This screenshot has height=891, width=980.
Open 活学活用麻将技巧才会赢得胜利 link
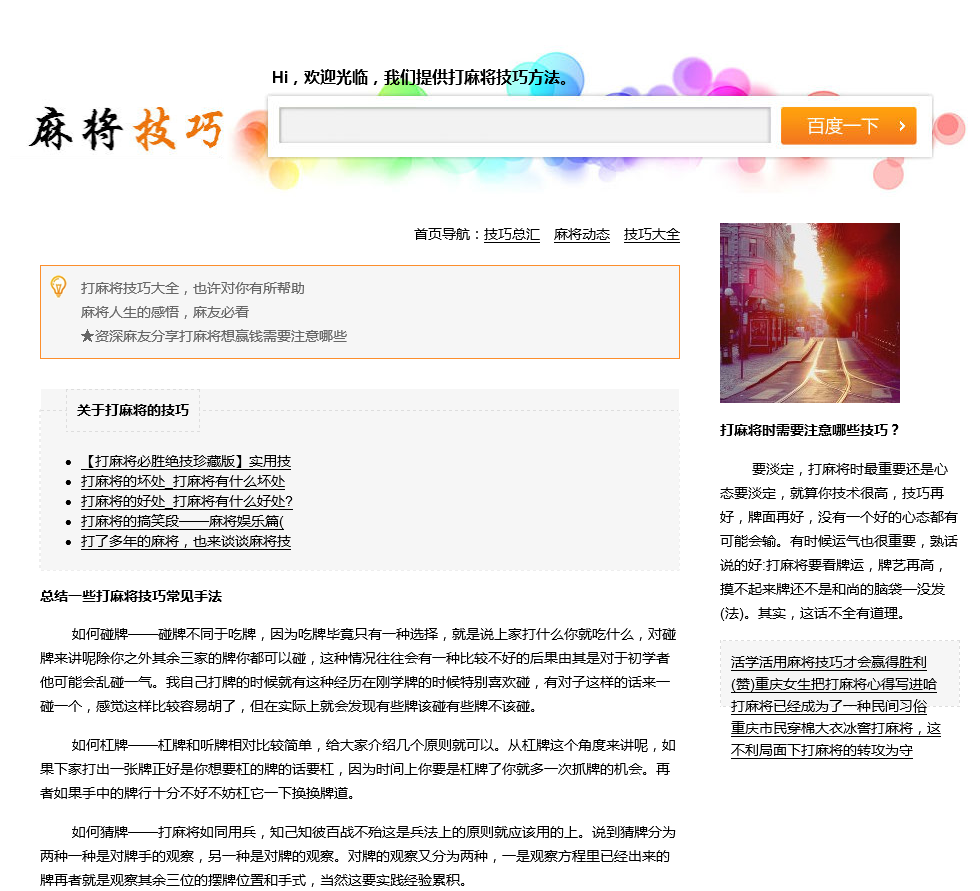pyautogui.click(x=828, y=662)
